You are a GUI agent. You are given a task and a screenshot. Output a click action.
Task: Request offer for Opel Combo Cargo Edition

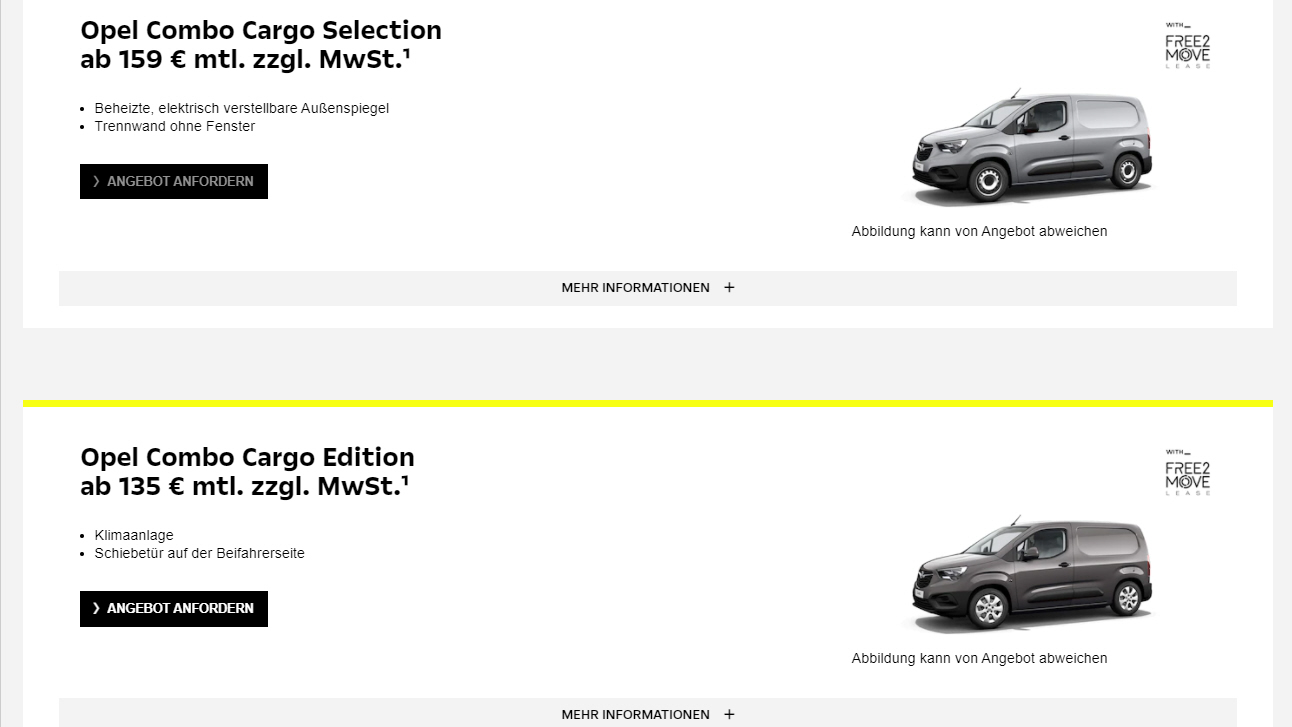(174, 608)
